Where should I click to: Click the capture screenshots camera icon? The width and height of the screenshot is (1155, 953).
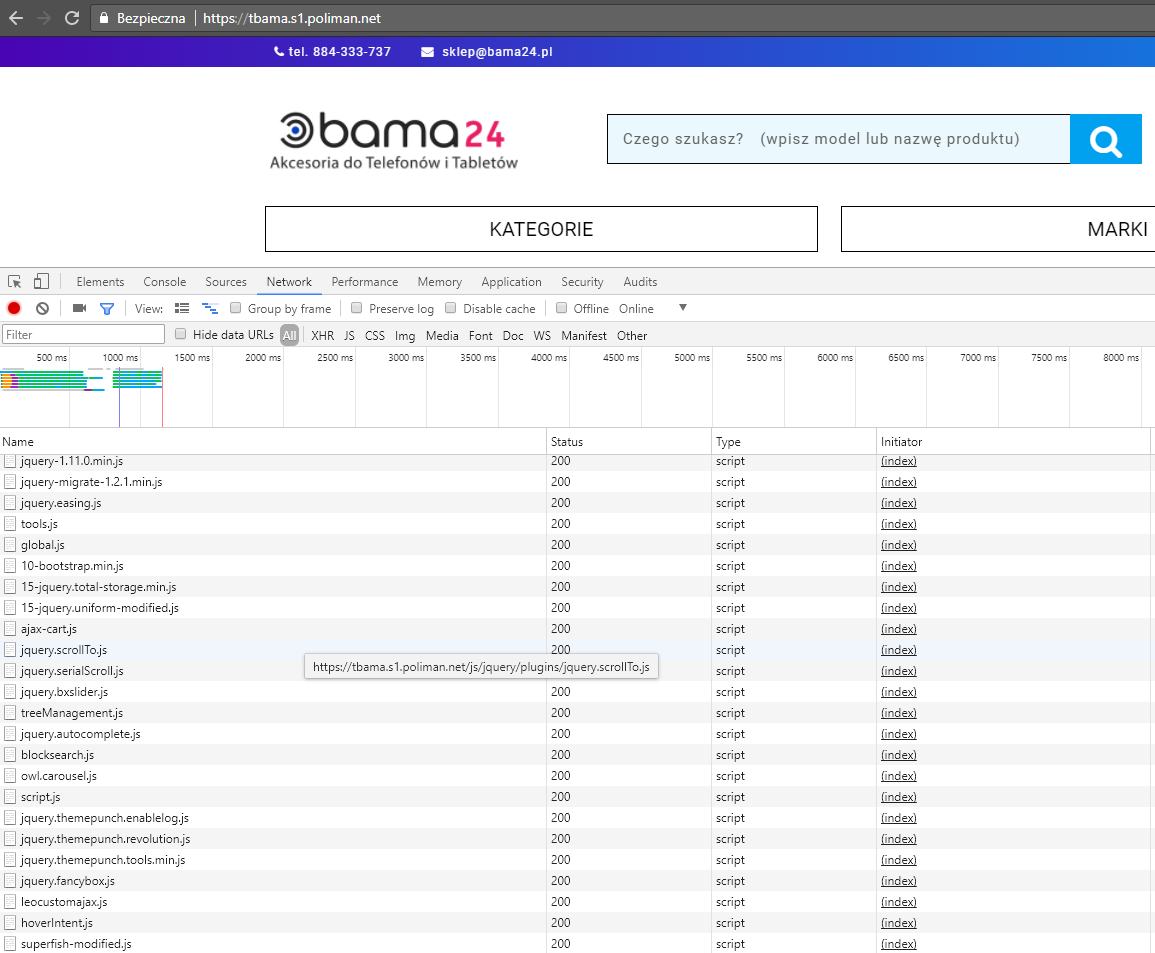(x=79, y=309)
